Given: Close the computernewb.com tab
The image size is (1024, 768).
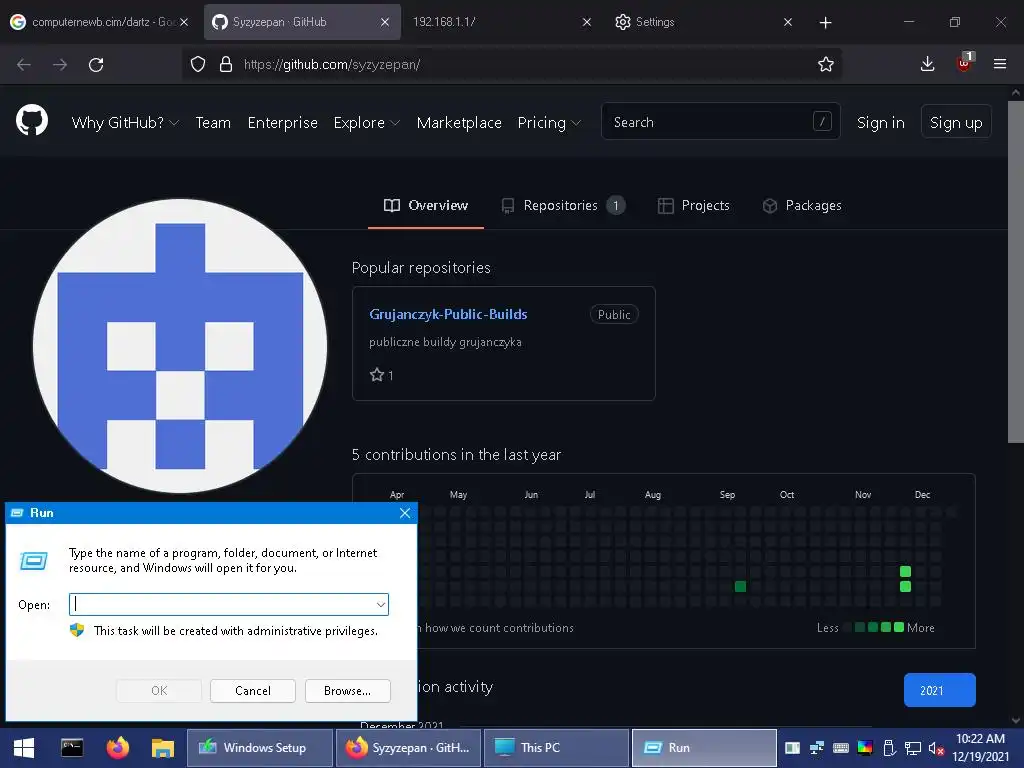Looking at the screenshot, I should [x=184, y=22].
